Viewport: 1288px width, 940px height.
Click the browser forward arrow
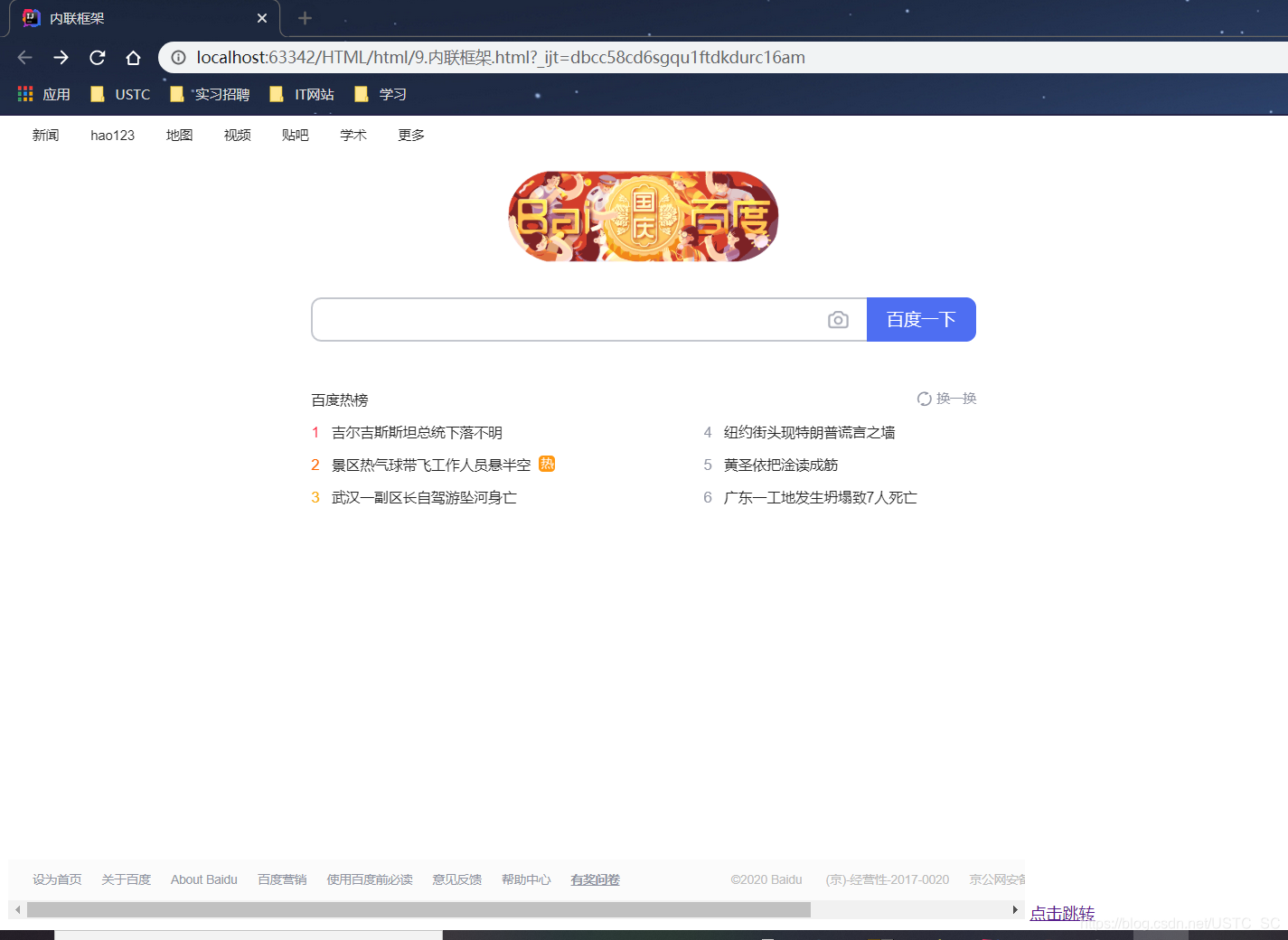coord(61,58)
